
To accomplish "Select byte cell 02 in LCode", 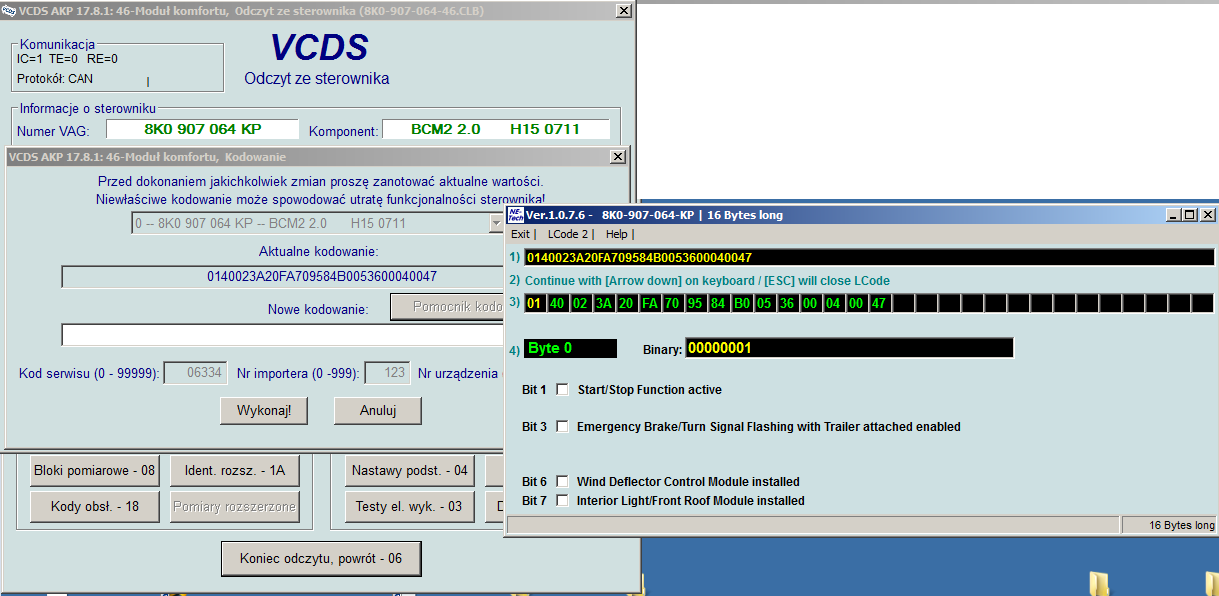I will [580, 303].
